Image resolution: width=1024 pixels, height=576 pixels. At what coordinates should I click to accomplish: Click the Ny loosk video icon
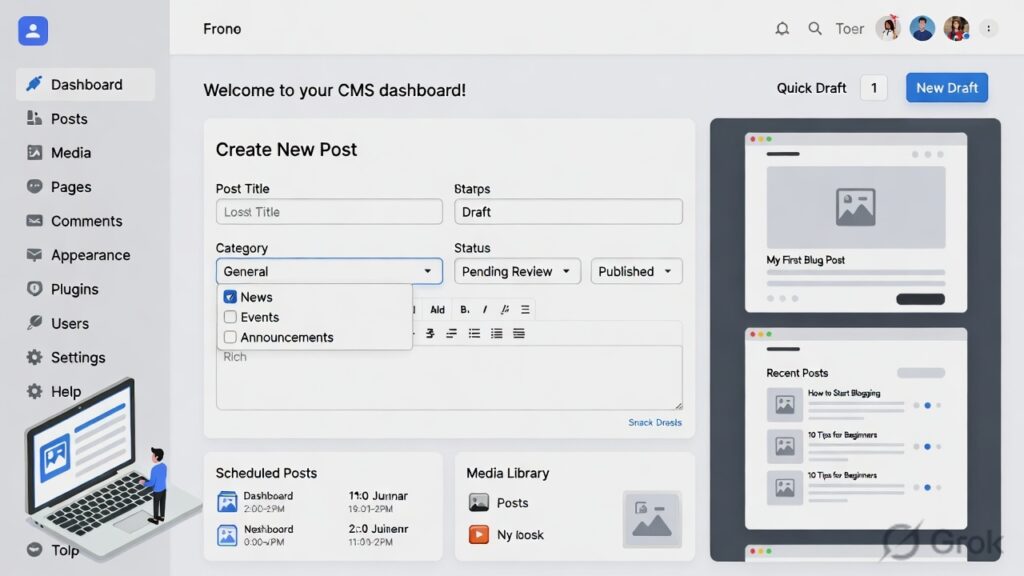479,534
